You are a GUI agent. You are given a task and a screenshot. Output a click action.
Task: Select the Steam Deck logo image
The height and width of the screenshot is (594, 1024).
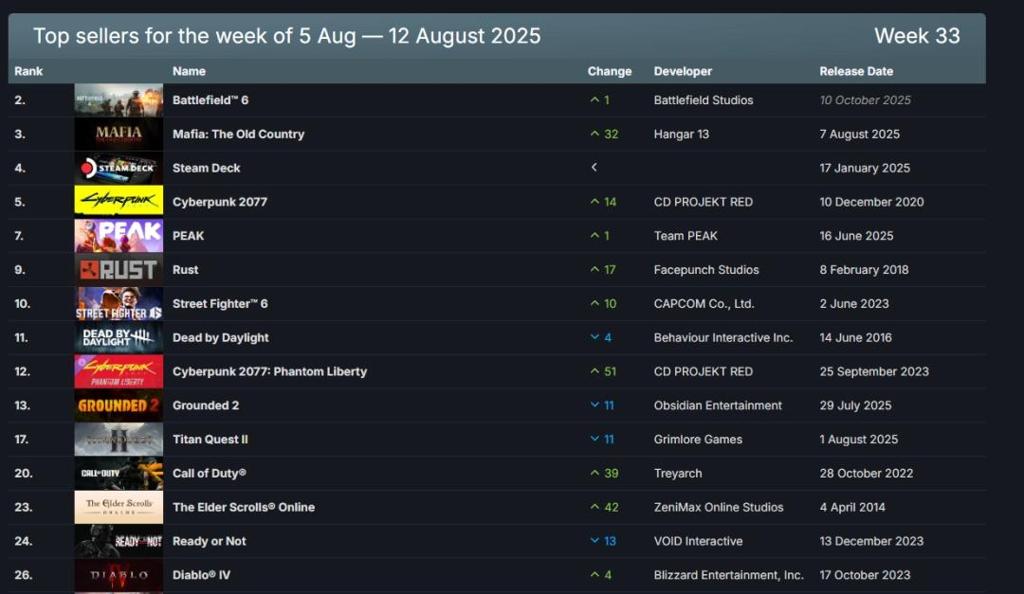click(x=118, y=168)
